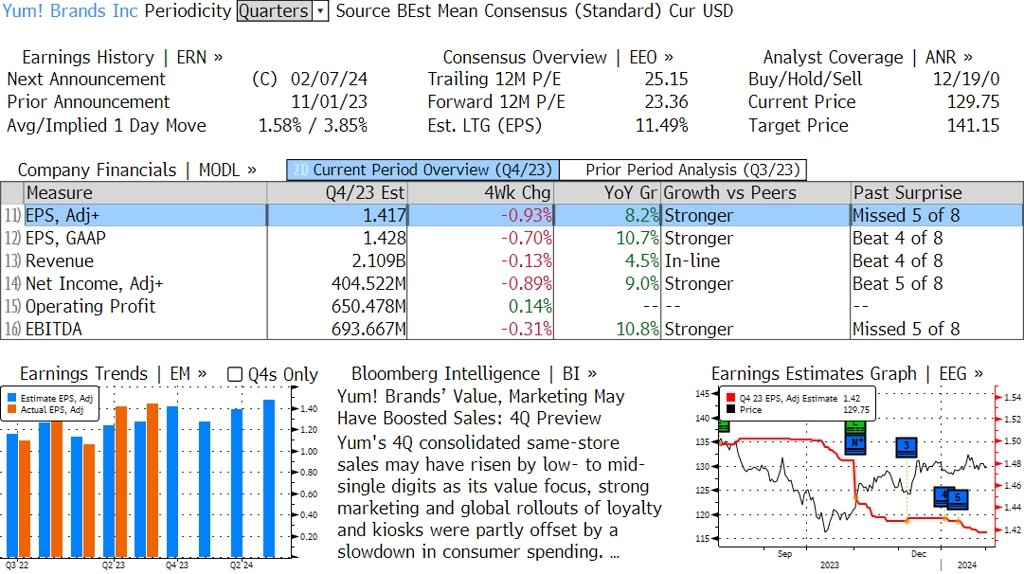Toggle the Q4s Only checkbox
The image size is (1024, 574).
click(234, 374)
